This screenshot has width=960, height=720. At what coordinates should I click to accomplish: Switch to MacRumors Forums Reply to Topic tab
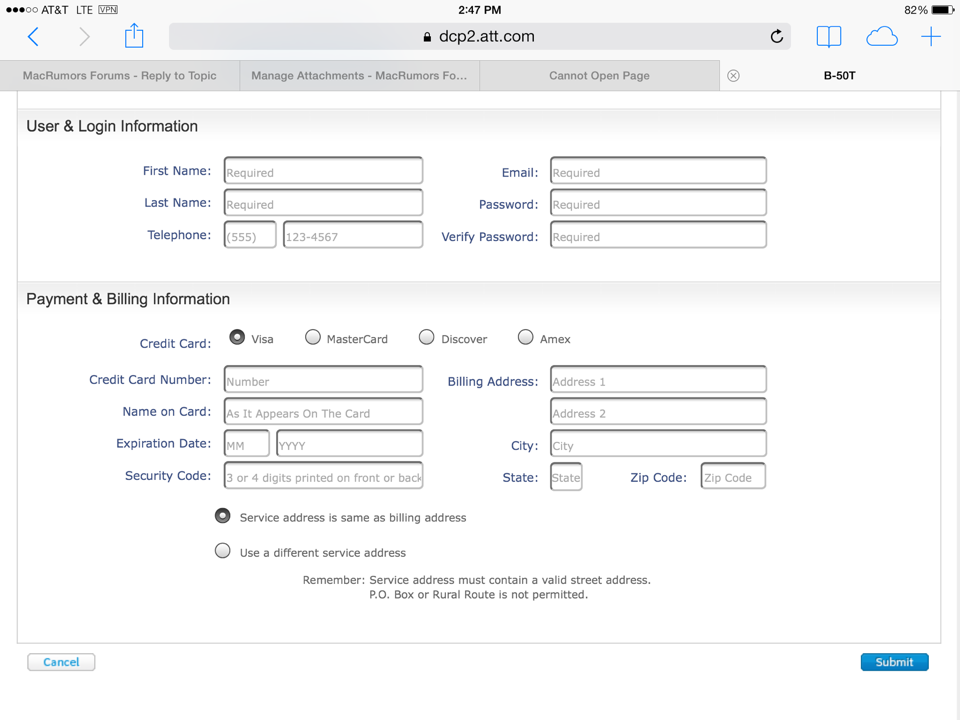coord(120,75)
